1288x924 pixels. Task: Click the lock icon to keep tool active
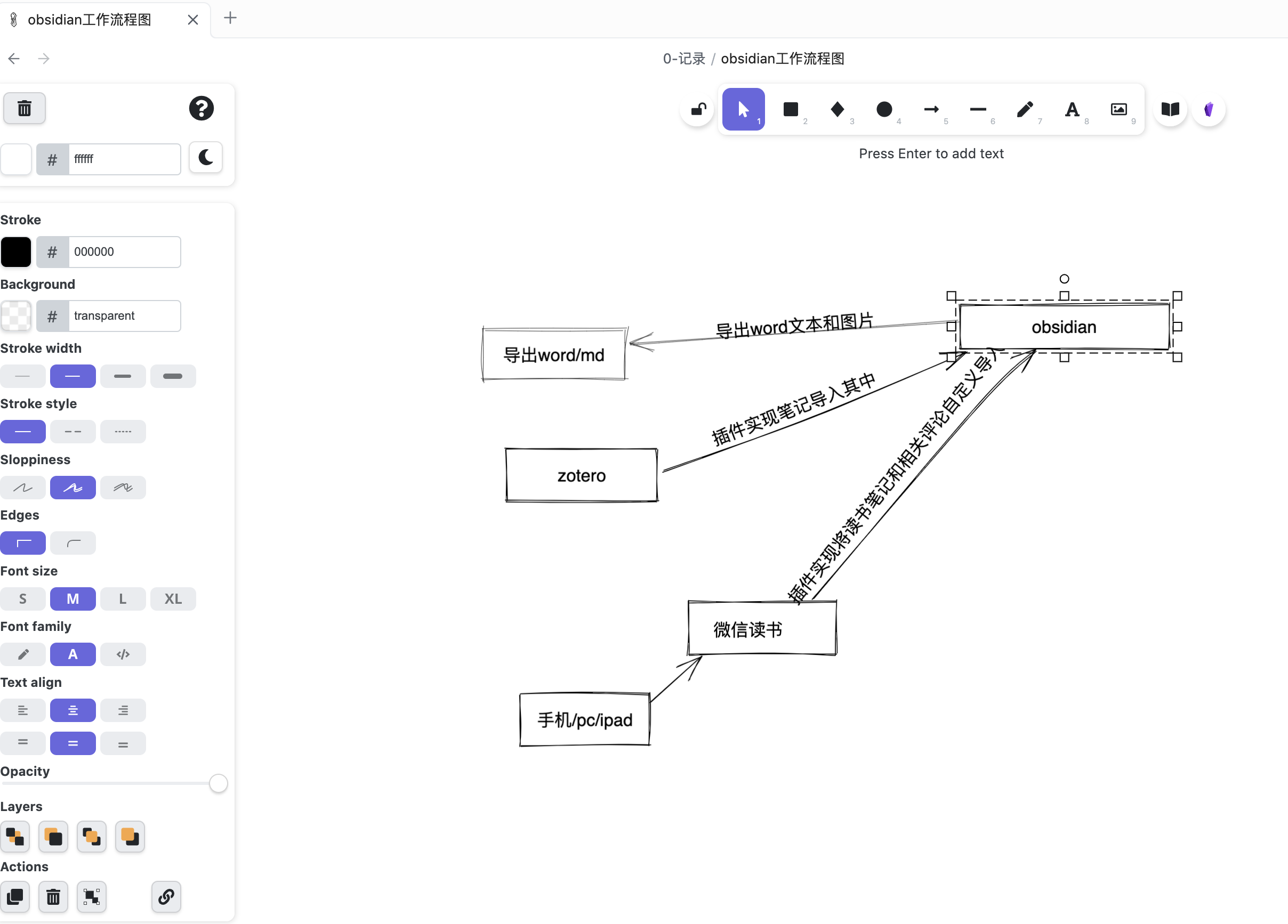[698, 109]
